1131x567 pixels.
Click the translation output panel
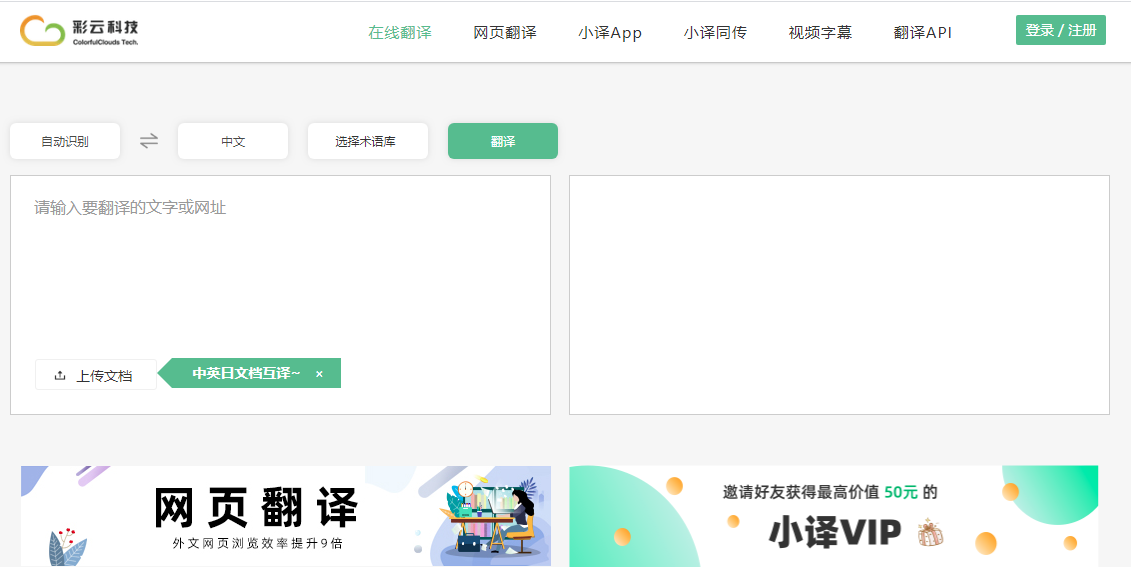point(839,295)
